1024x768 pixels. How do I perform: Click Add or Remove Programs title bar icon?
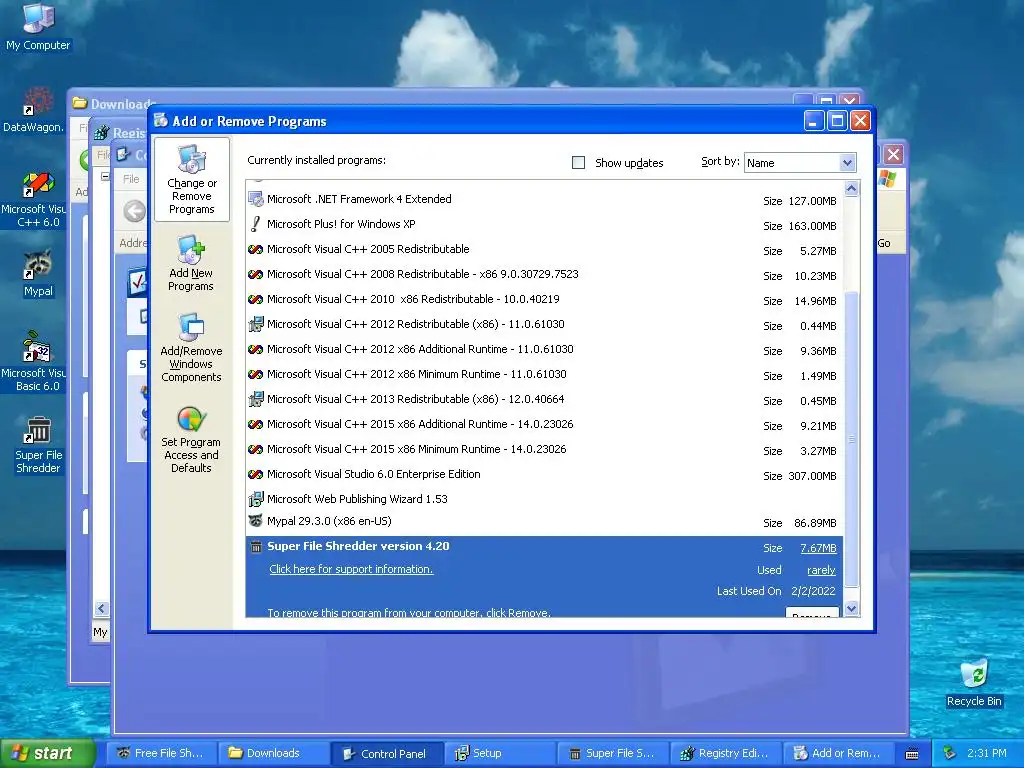coord(161,121)
